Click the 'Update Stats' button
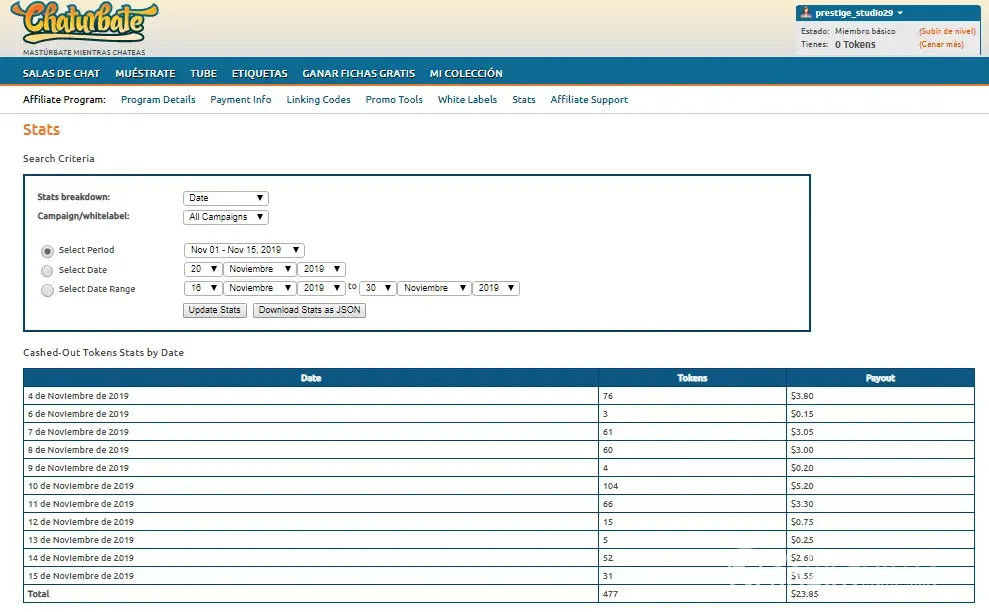Screen dimensions: 989x612 pyautogui.click(x=215, y=310)
